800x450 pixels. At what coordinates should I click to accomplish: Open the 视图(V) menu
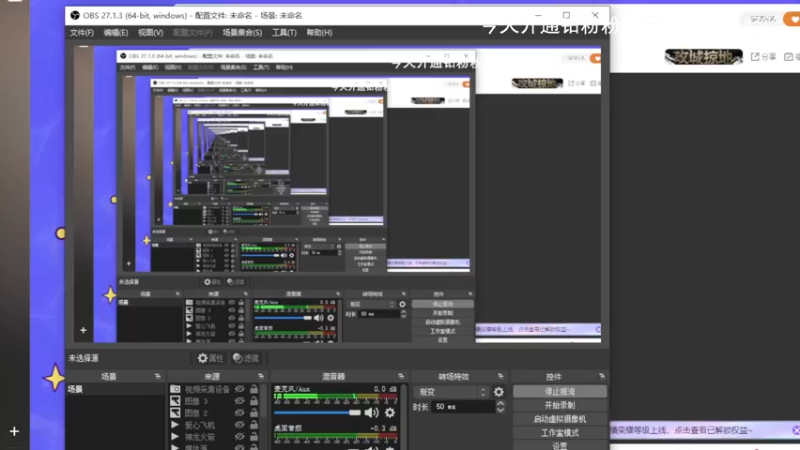click(x=151, y=33)
